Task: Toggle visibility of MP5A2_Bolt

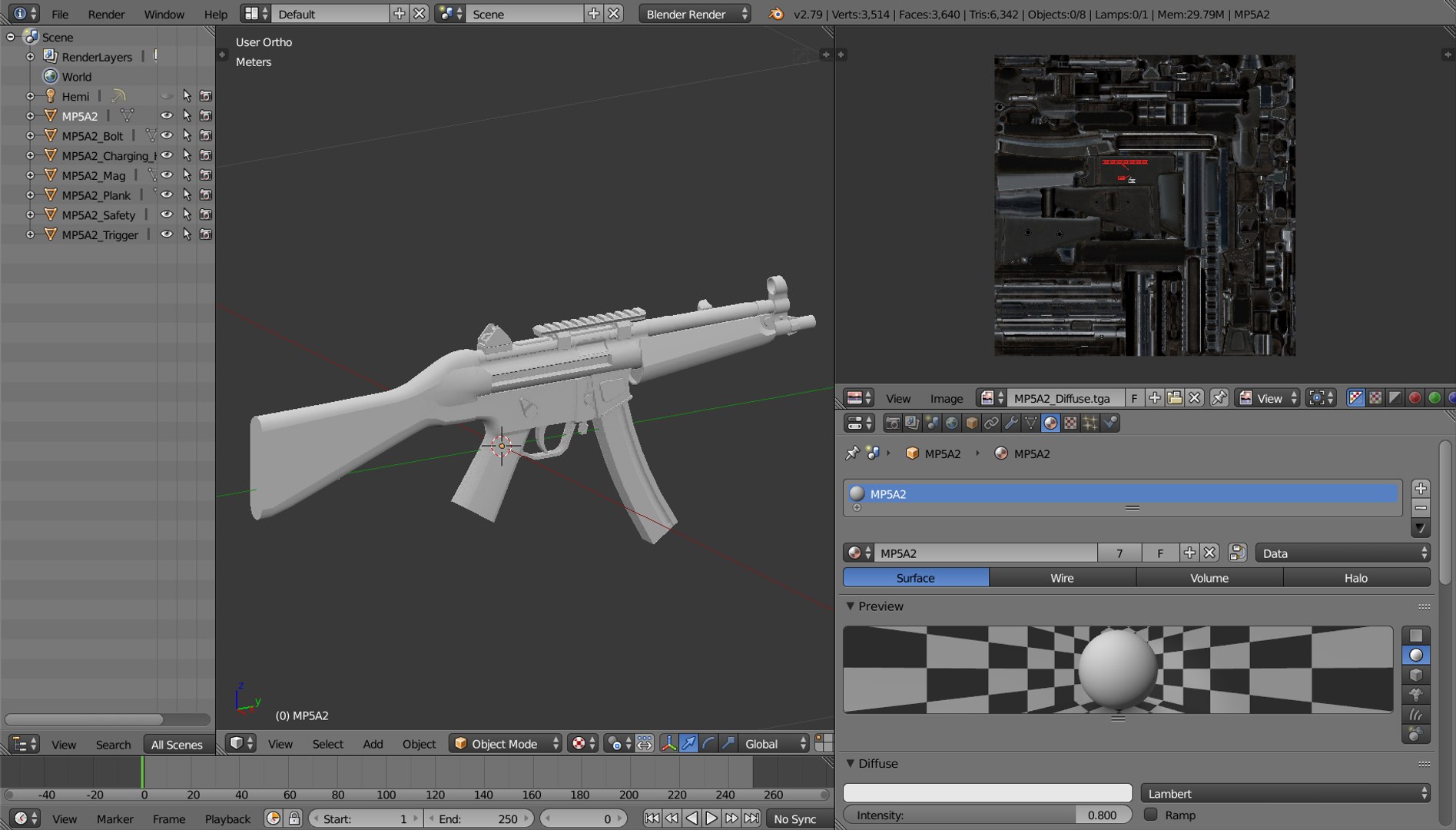Action: [166, 135]
